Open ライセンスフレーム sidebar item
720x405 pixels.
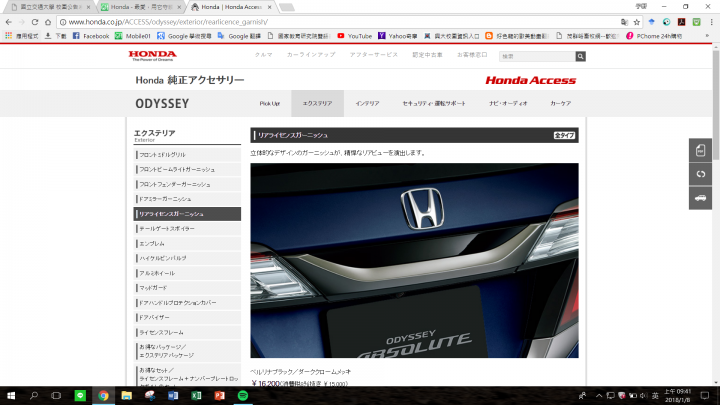pyautogui.click(x=187, y=332)
